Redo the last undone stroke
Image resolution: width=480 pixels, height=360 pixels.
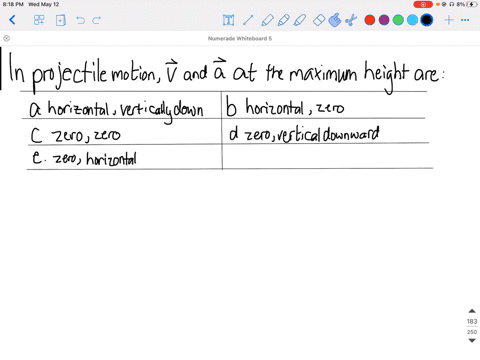pyautogui.click(x=97, y=20)
